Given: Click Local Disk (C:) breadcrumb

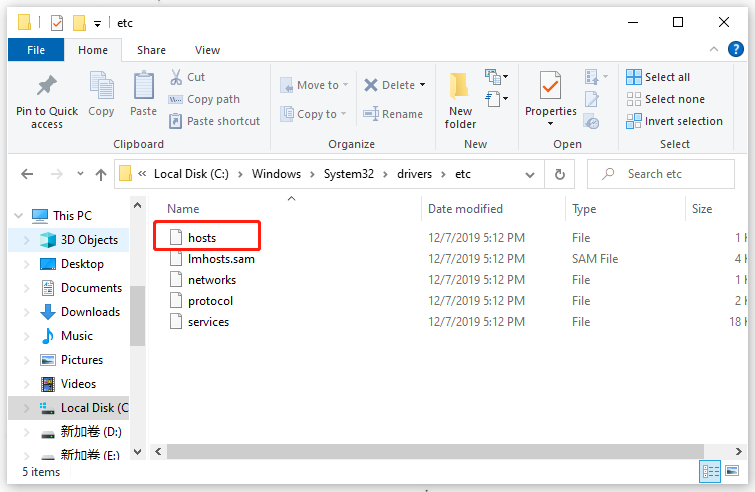Looking at the screenshot, I should [x=191, y=174].
